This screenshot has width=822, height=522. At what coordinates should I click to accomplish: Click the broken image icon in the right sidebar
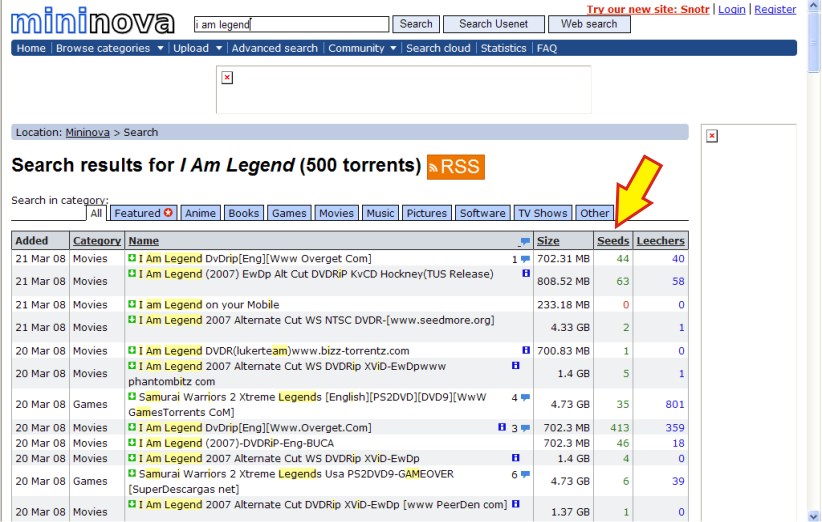point(712,136)
